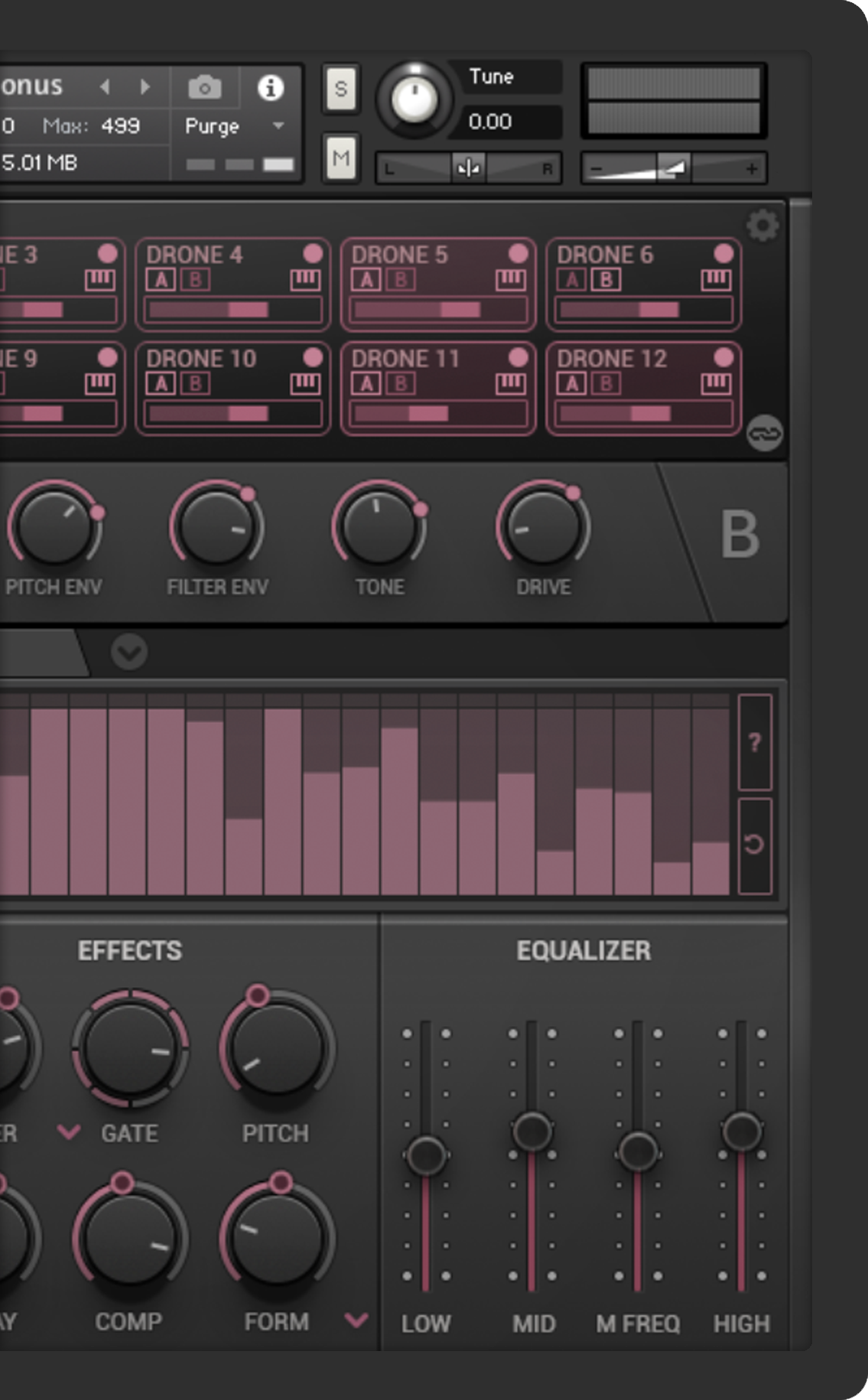Toggle Drone 10 power dot
This screenshot has height=1400, width=868.
313,357
